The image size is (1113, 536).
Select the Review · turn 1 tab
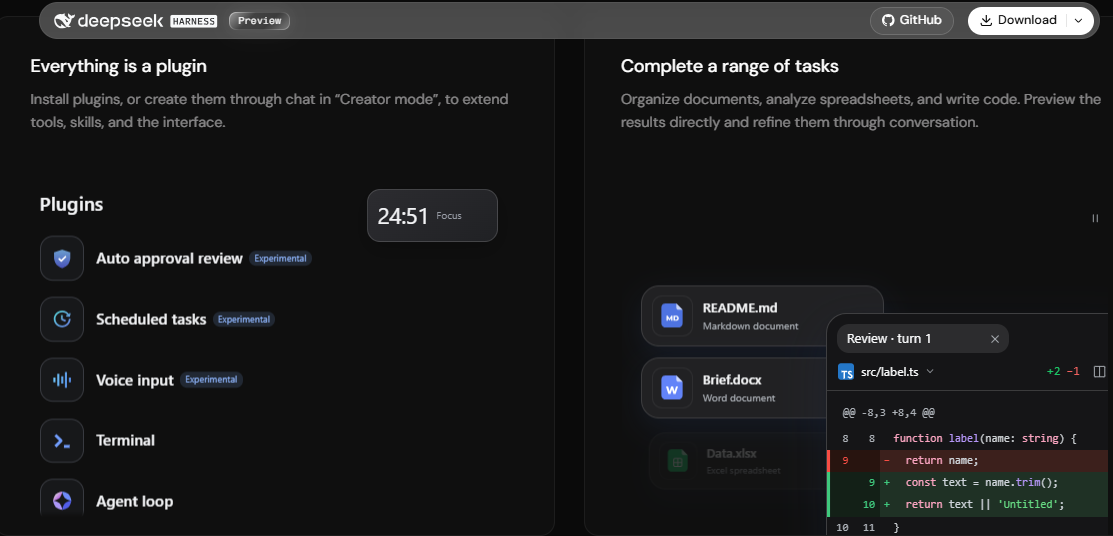(x=922, y=339)
